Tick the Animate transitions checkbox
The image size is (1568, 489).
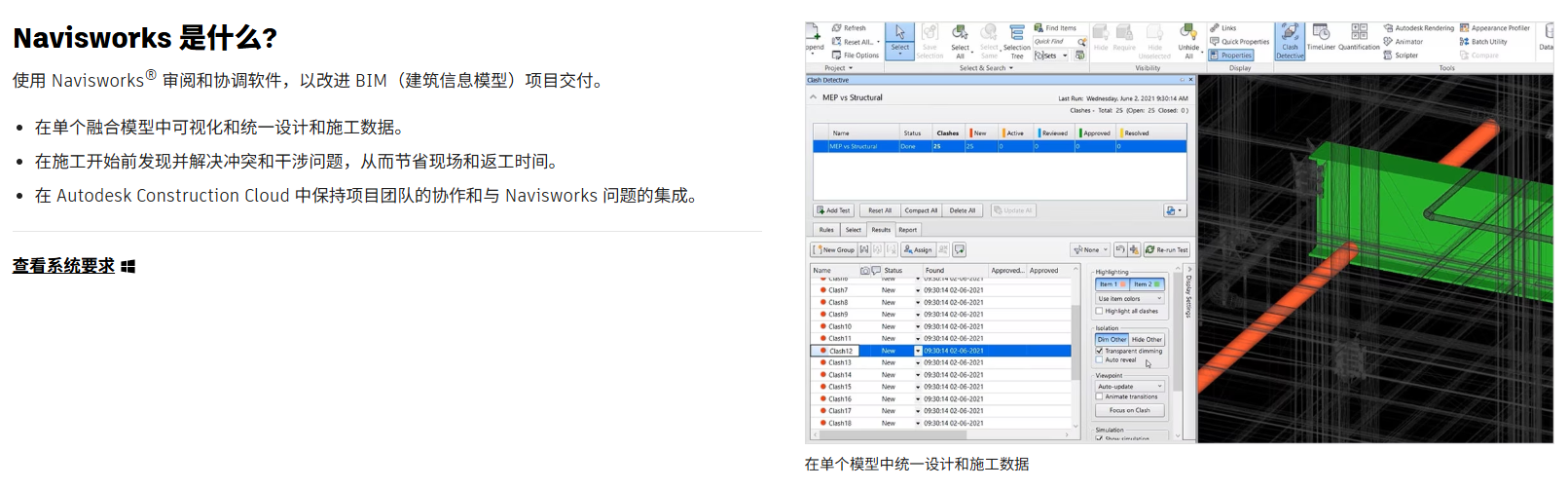click(x=1100, y=396)
